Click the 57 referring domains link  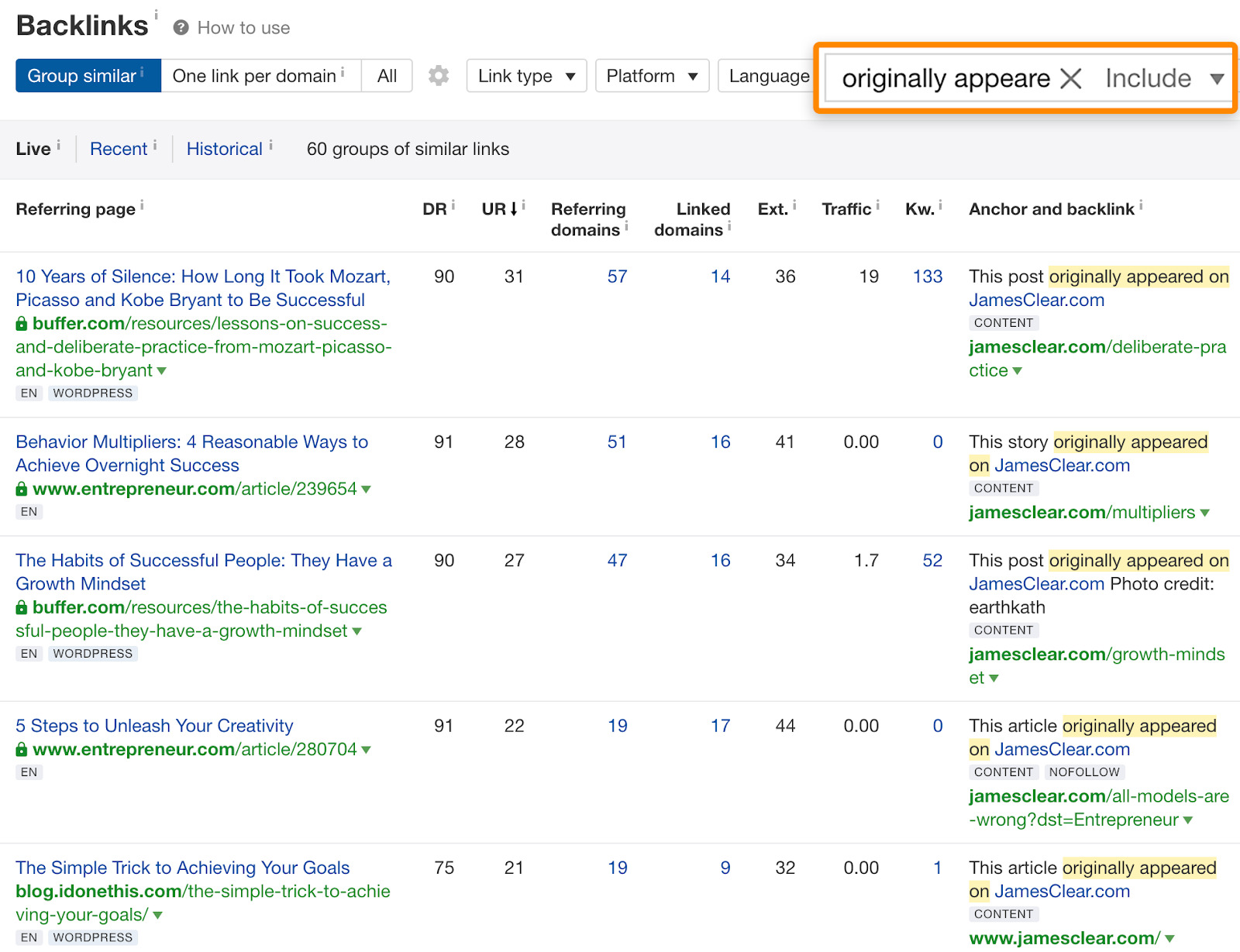coord(616,276)
